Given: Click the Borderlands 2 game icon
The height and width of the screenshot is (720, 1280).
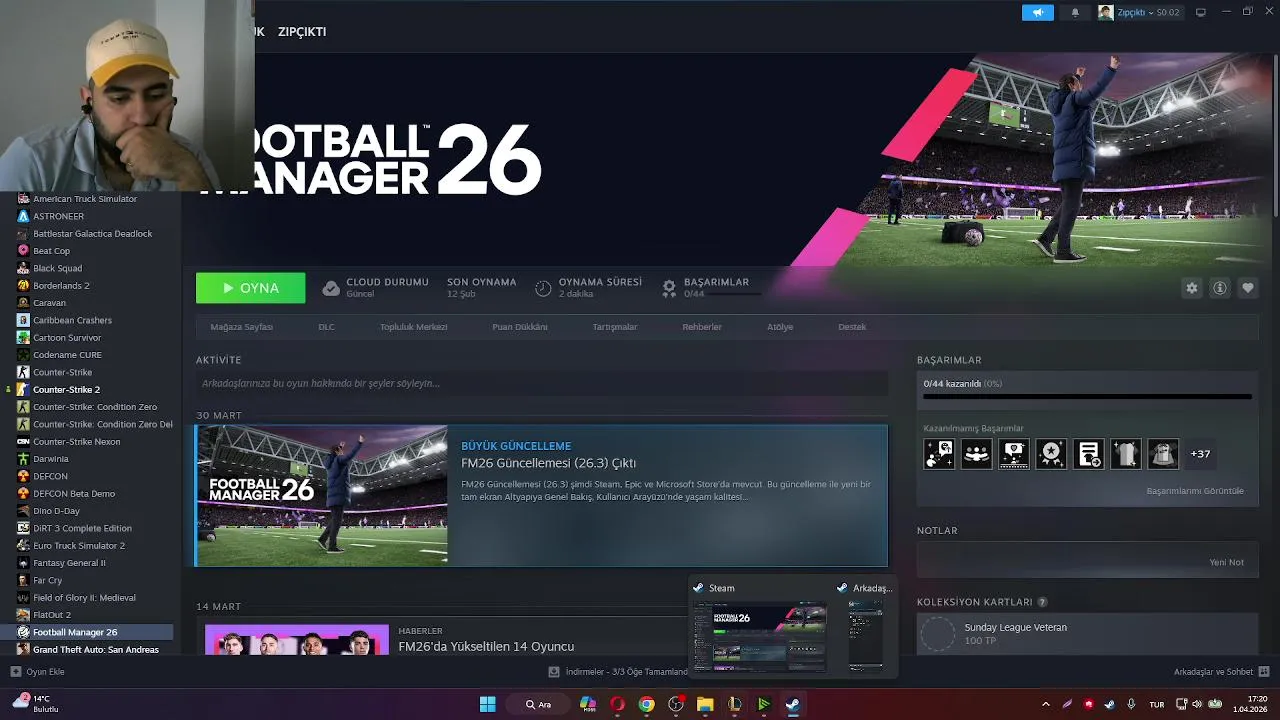Looking at the screenshot, I should (23, 285).
